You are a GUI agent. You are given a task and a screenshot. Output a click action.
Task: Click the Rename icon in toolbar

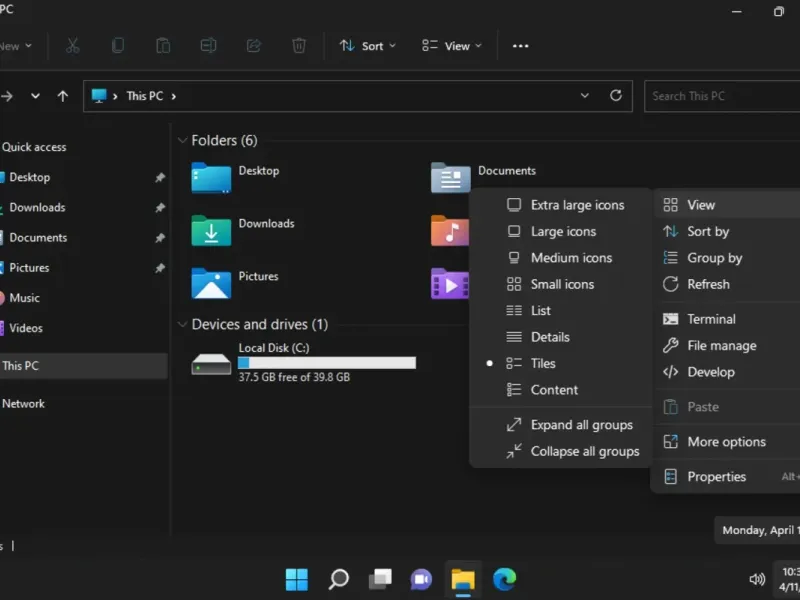click(x=208, y=46)
